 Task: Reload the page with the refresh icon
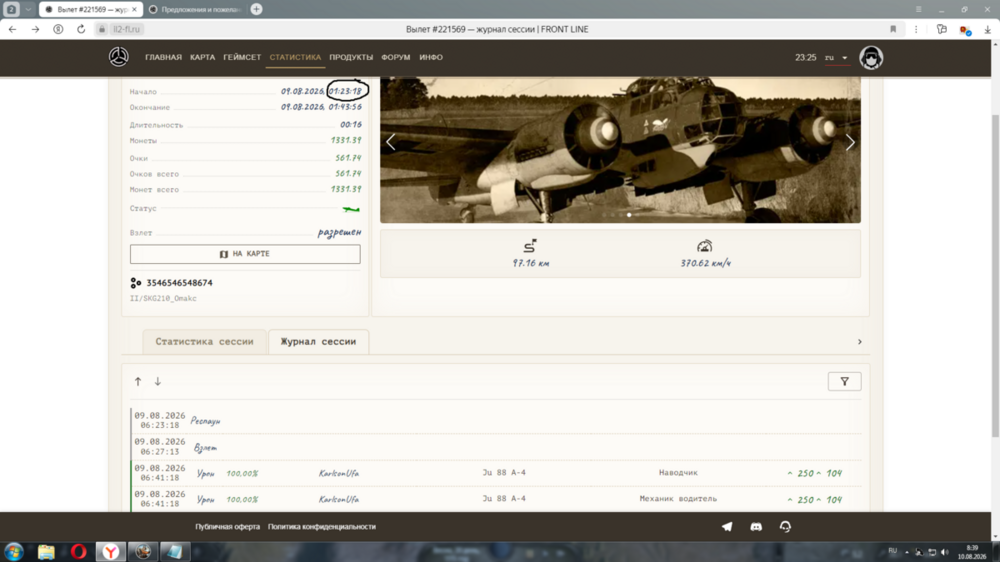pos(81,29)
